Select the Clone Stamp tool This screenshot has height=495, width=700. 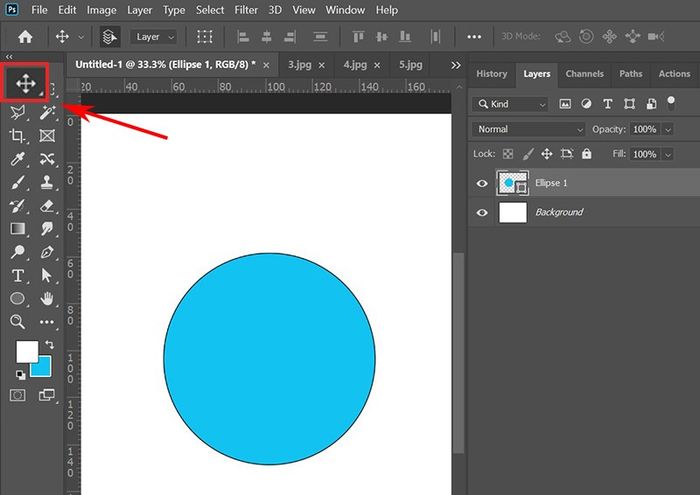point(47,182)
